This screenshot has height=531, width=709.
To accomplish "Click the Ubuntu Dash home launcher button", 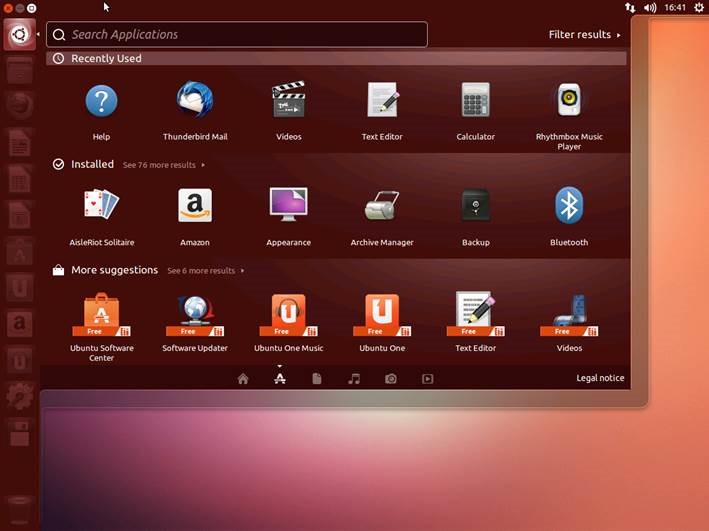I will [19, 34].
